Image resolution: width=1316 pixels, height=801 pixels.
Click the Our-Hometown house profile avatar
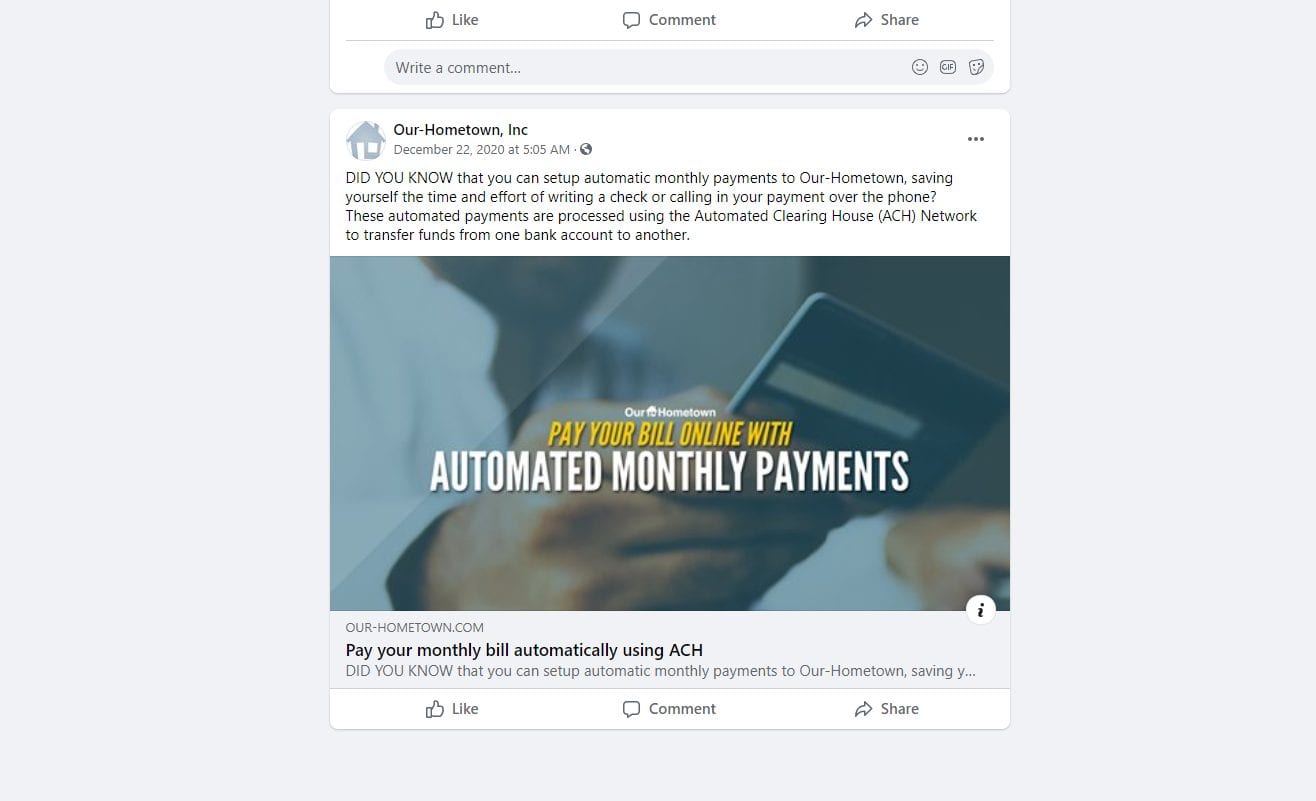pos(366,140)
